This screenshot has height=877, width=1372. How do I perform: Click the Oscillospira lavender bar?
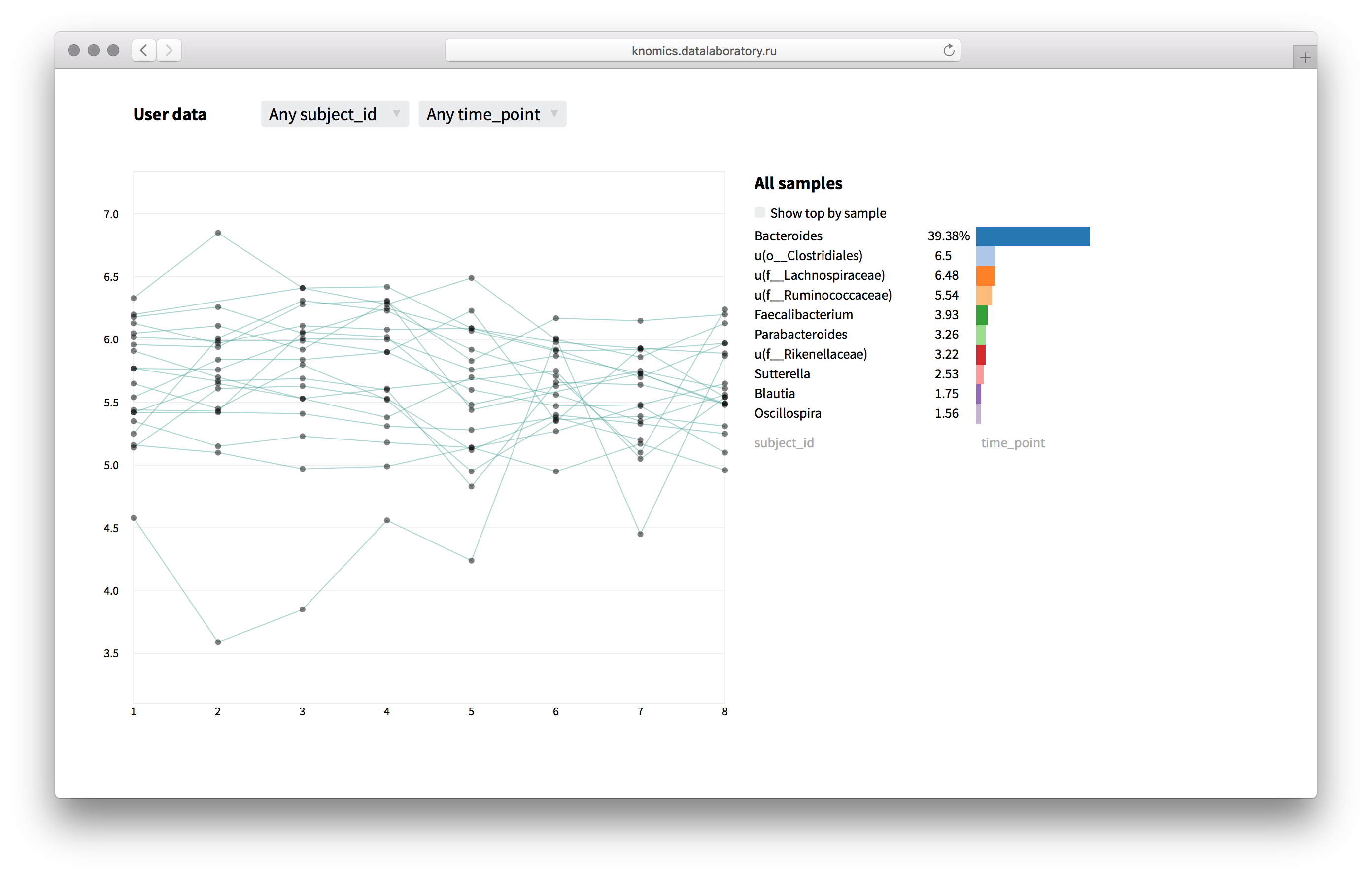(x=978, y=413)
